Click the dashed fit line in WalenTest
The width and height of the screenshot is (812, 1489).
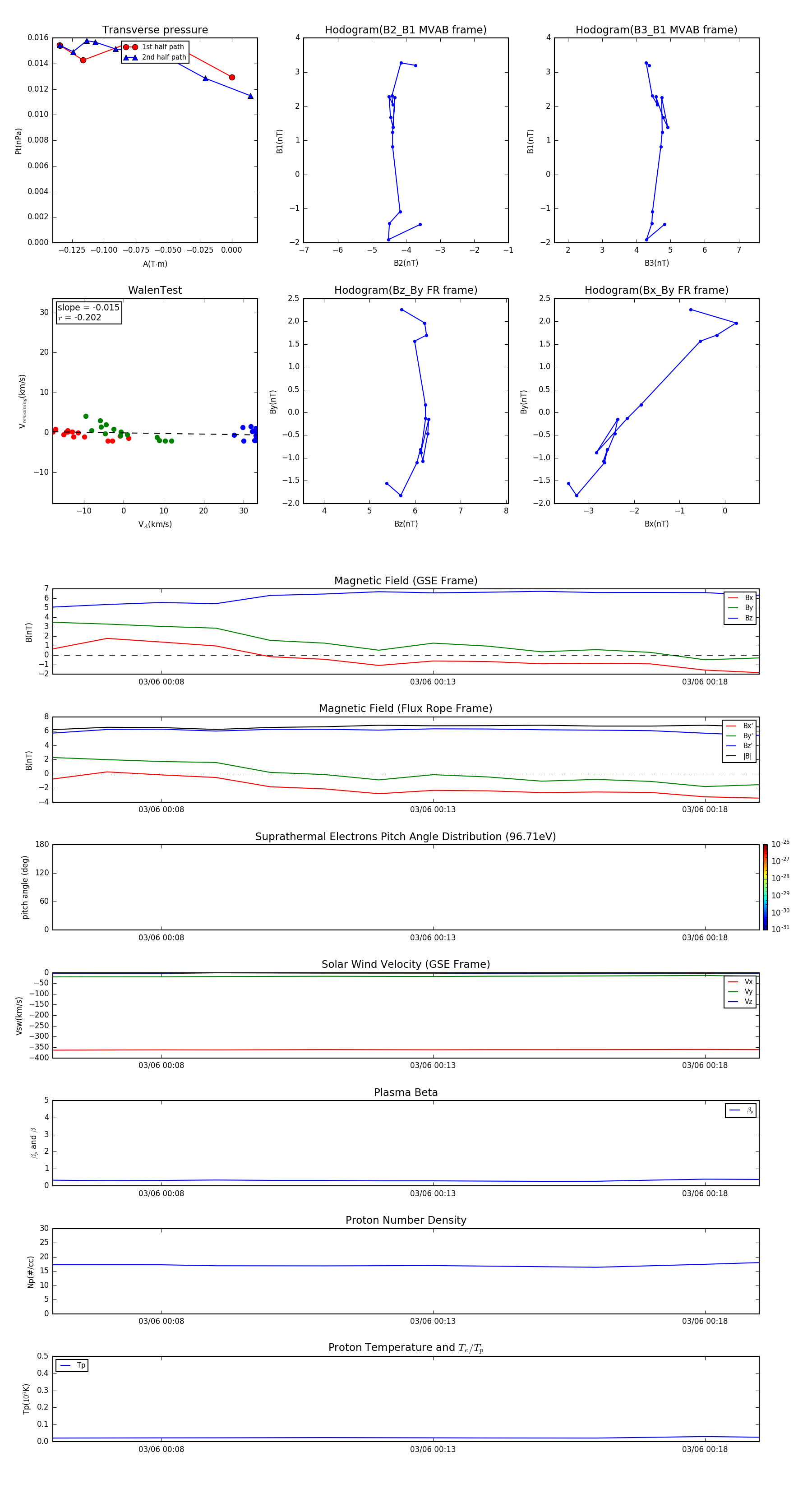click(x=155, y=433)
